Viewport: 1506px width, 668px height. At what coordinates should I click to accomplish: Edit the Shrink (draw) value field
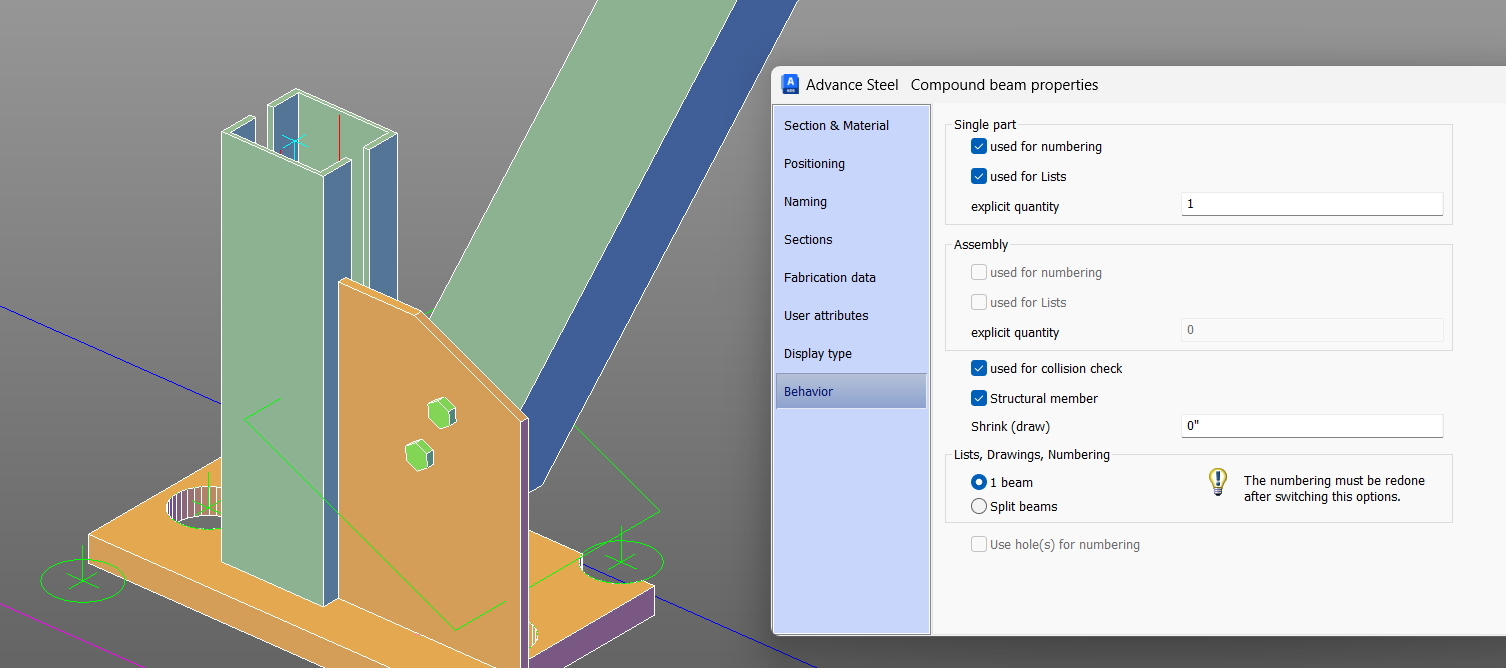point(1311,425)
